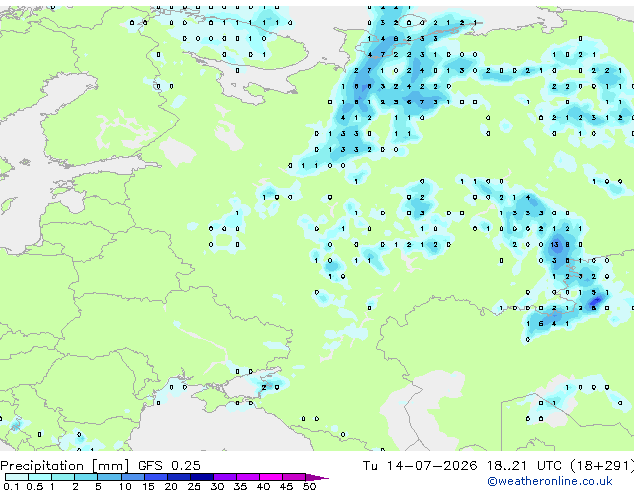Select the 5–10 mm legend swatch
The image size is (634, 490).
pos(109,477)
